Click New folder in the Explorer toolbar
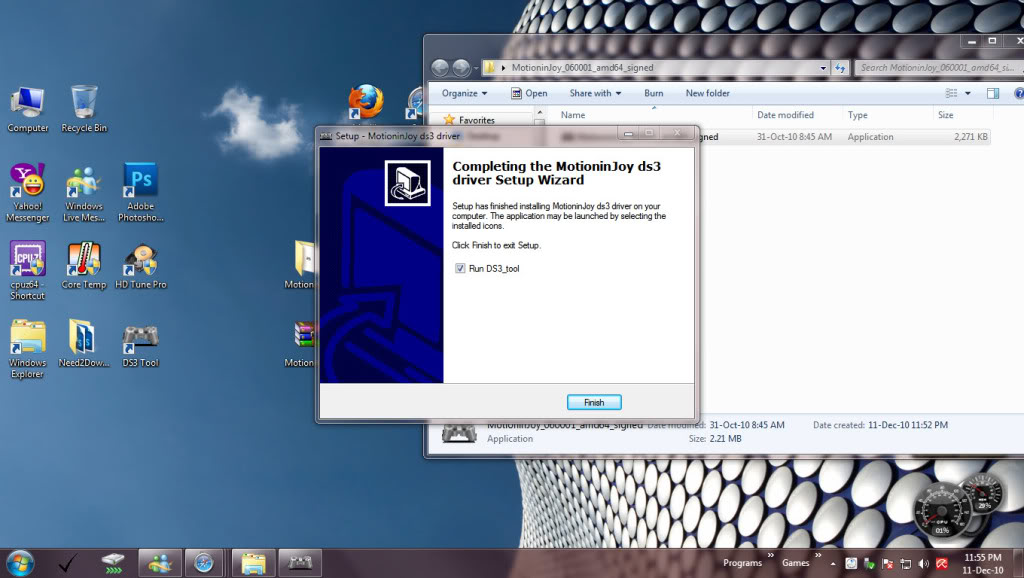The width and height of the screenshot is (1024, 578). click(x=707, y=93)
